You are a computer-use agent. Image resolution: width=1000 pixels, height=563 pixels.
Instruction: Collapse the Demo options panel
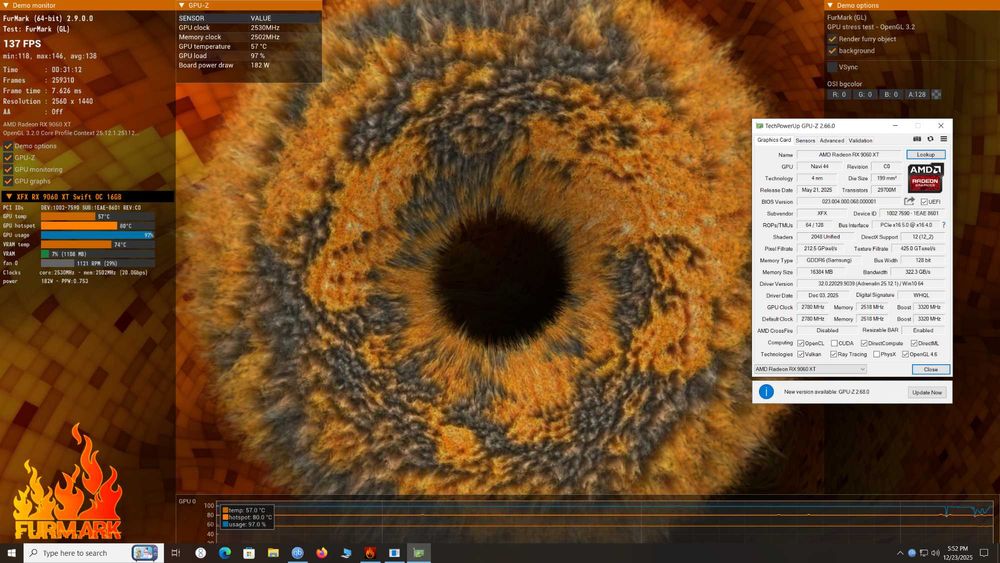(x=830, y=5)
